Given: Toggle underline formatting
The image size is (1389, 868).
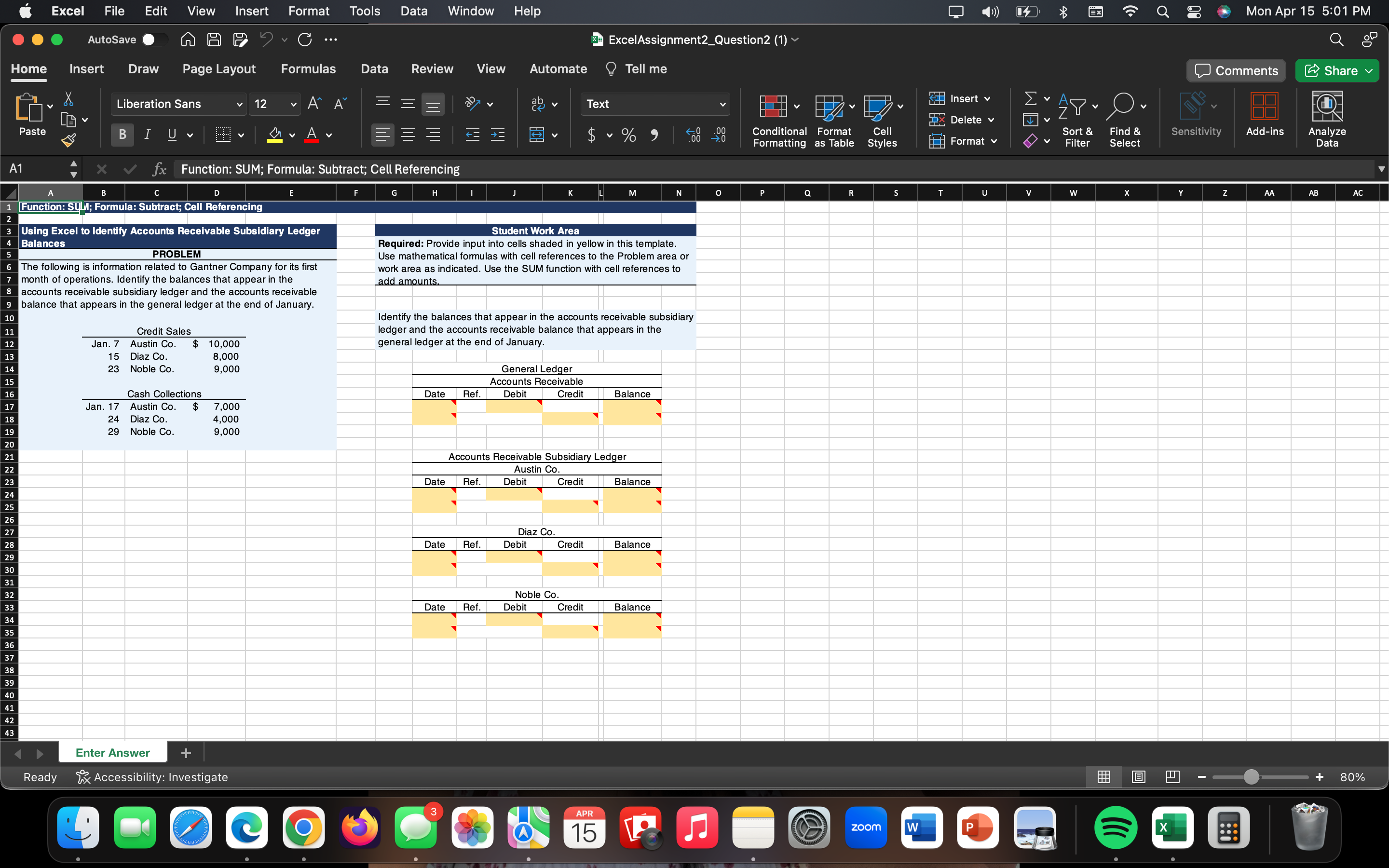Looking at the screenshot, I should point(172,135).
